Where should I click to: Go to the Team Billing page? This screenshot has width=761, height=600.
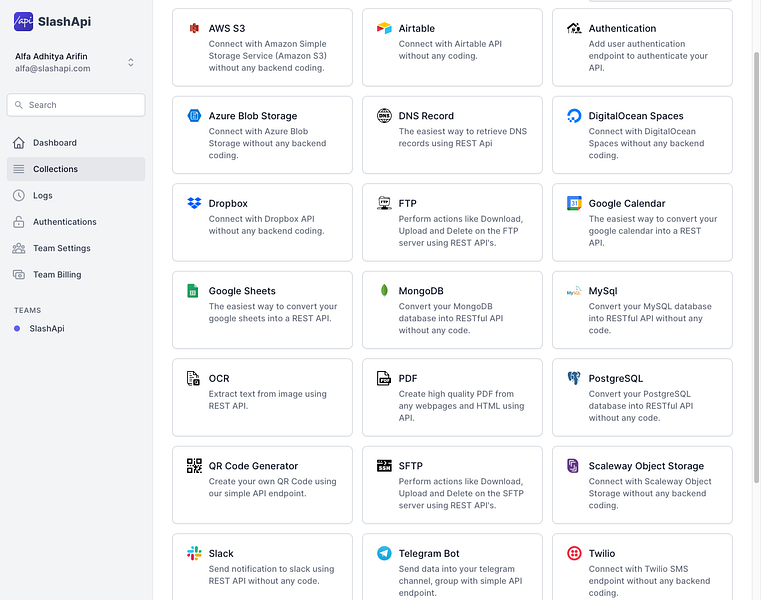[76, 274]
